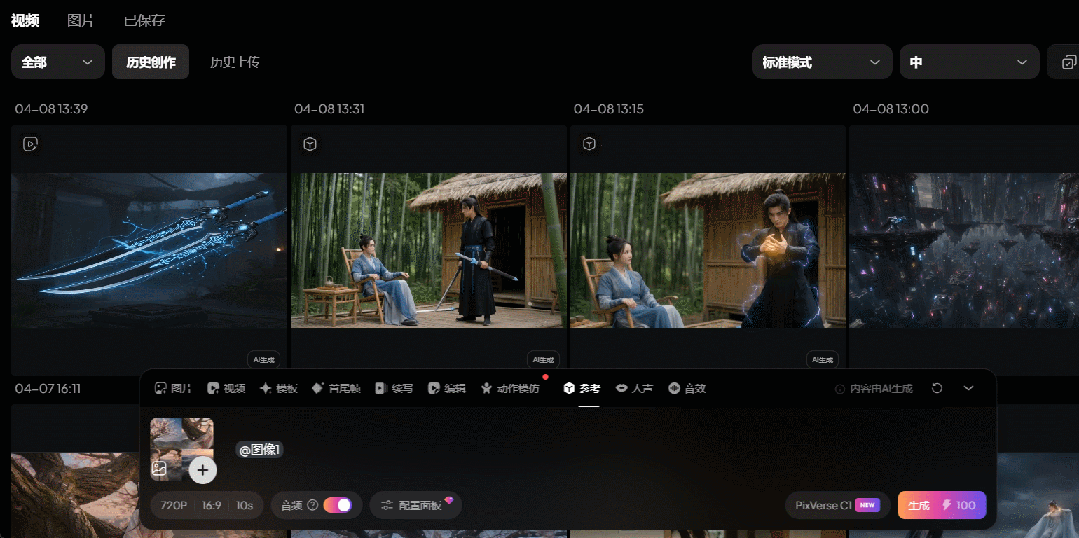1079x538 pixels.
Task: Select the 续写 mode
Action: coord(394,389)
